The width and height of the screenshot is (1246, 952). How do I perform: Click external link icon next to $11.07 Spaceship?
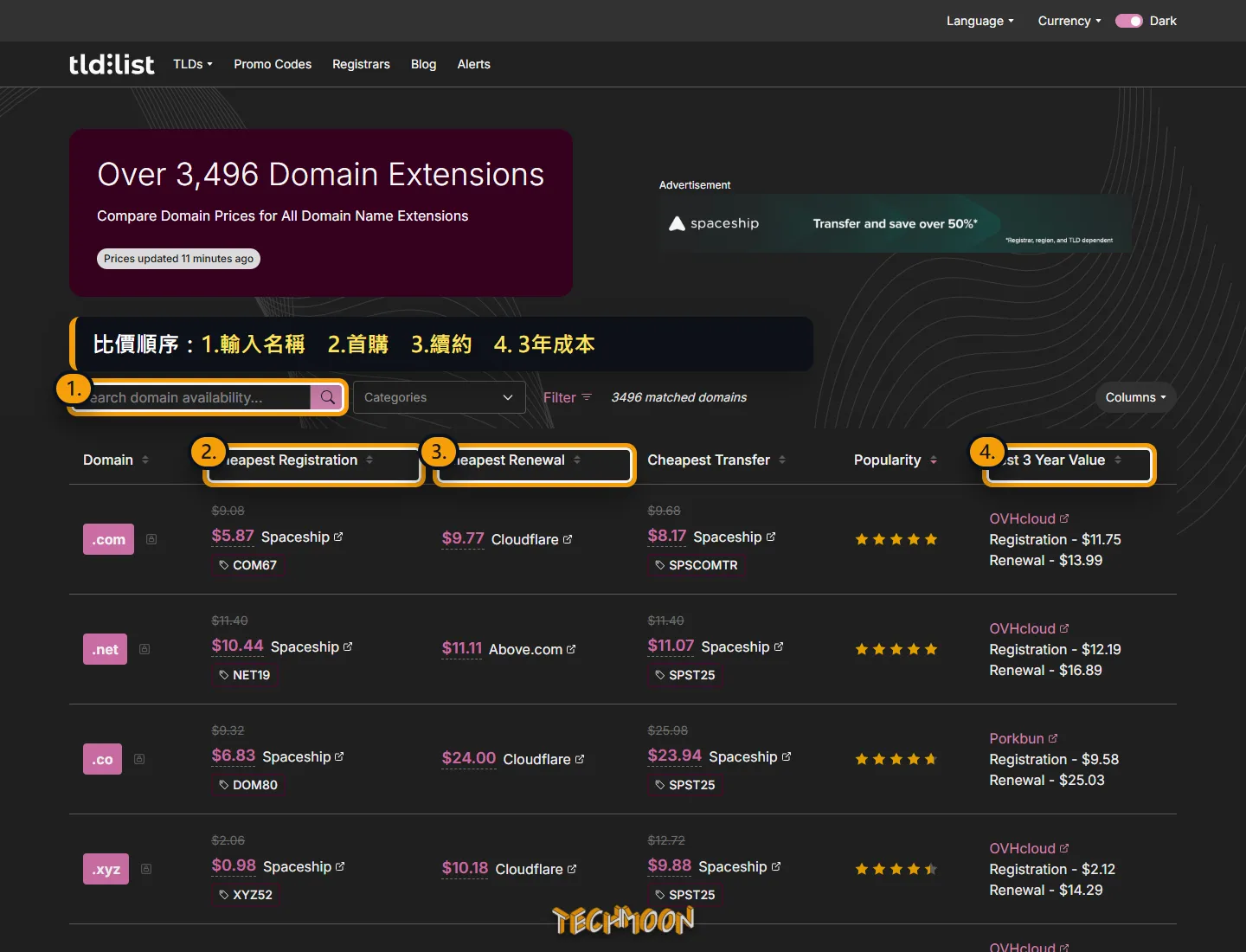click(779, 646)
